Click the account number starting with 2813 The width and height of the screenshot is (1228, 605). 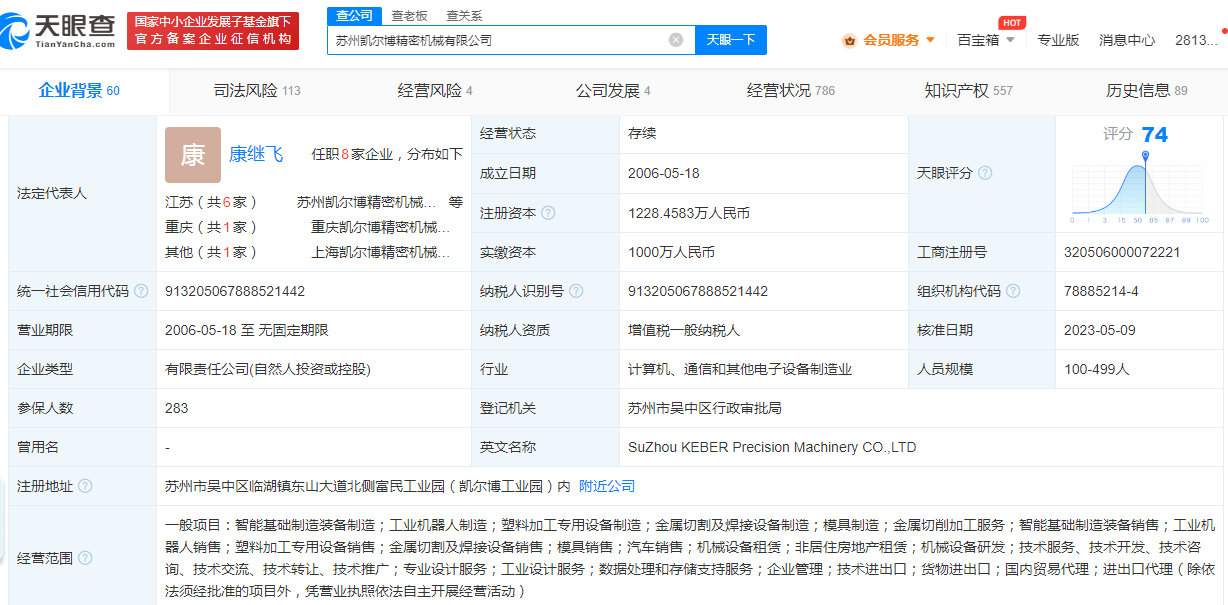click(x=1196, y=40)
